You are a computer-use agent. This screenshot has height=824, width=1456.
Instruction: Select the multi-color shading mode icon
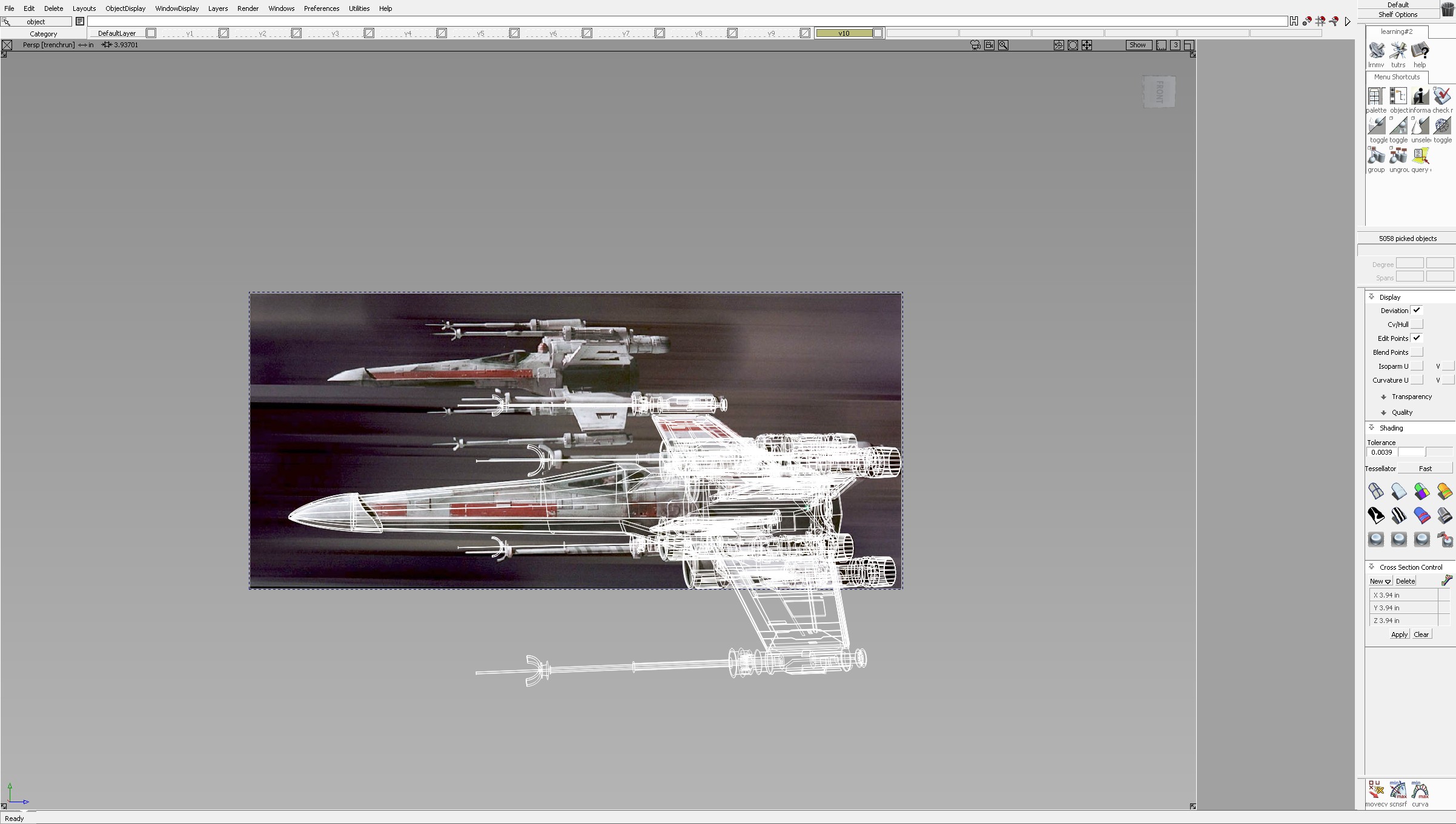tap(1421, 491)
